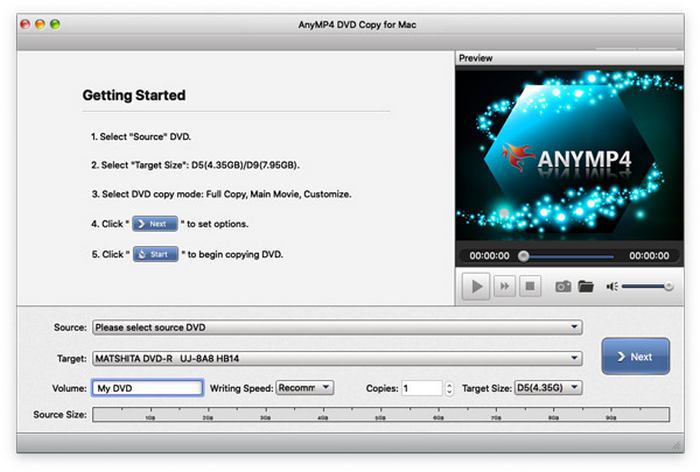Screen dimensions: 700x472
Task: Open the Writing Speed dropdown
Action: click(305, 388)
